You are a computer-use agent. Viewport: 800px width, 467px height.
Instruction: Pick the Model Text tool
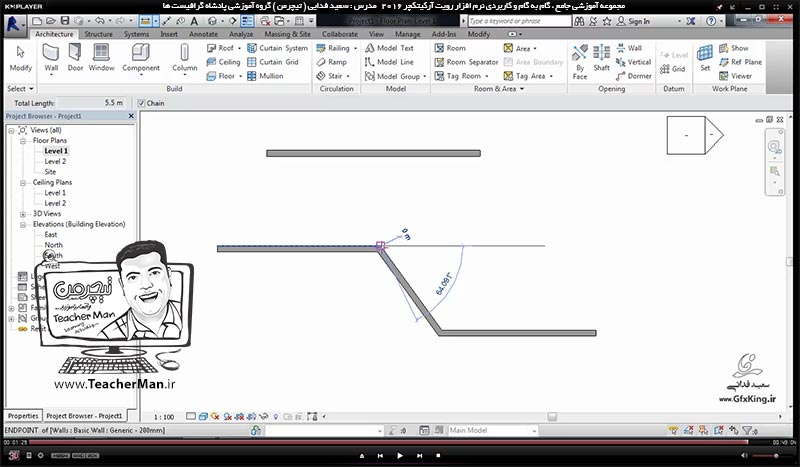389,48
